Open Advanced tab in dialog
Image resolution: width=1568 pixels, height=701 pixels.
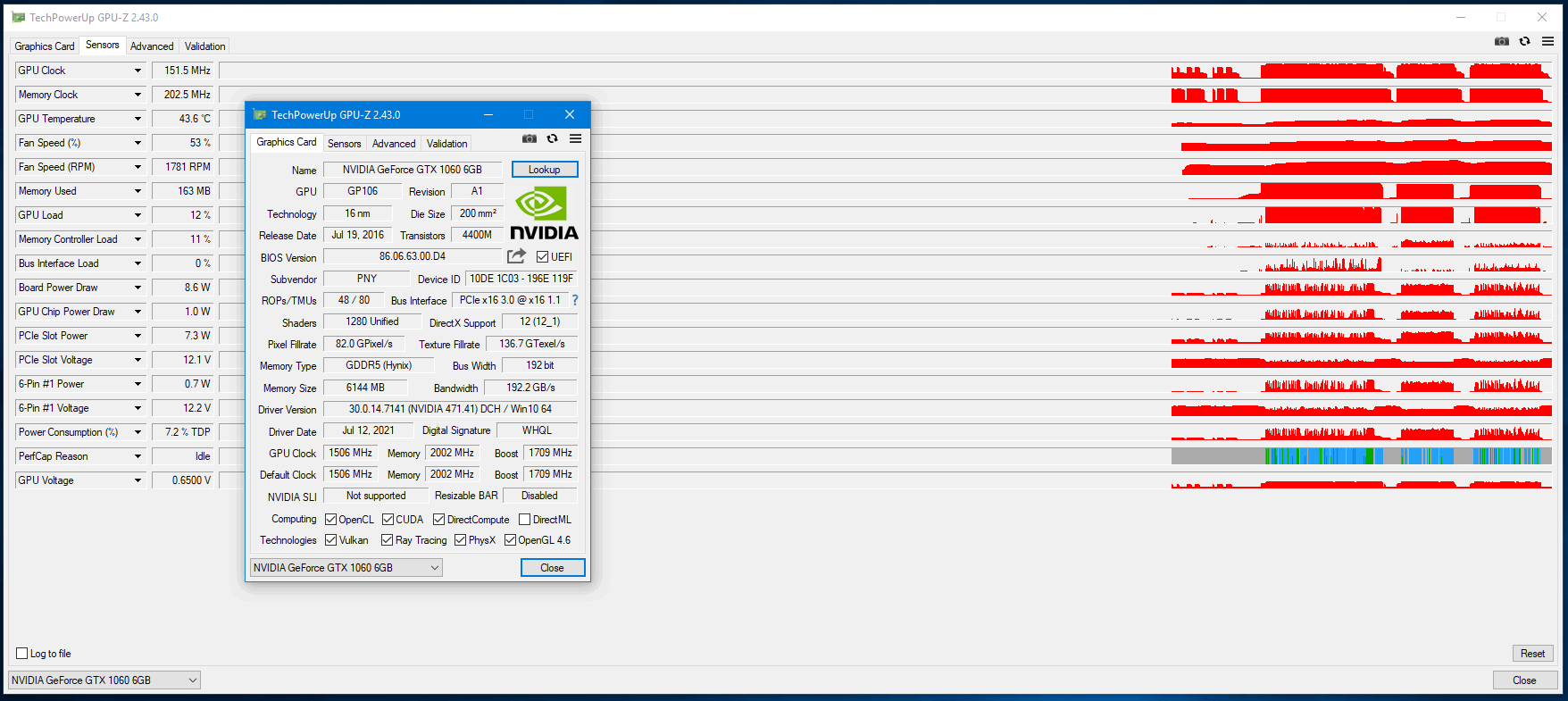(394, 144)
